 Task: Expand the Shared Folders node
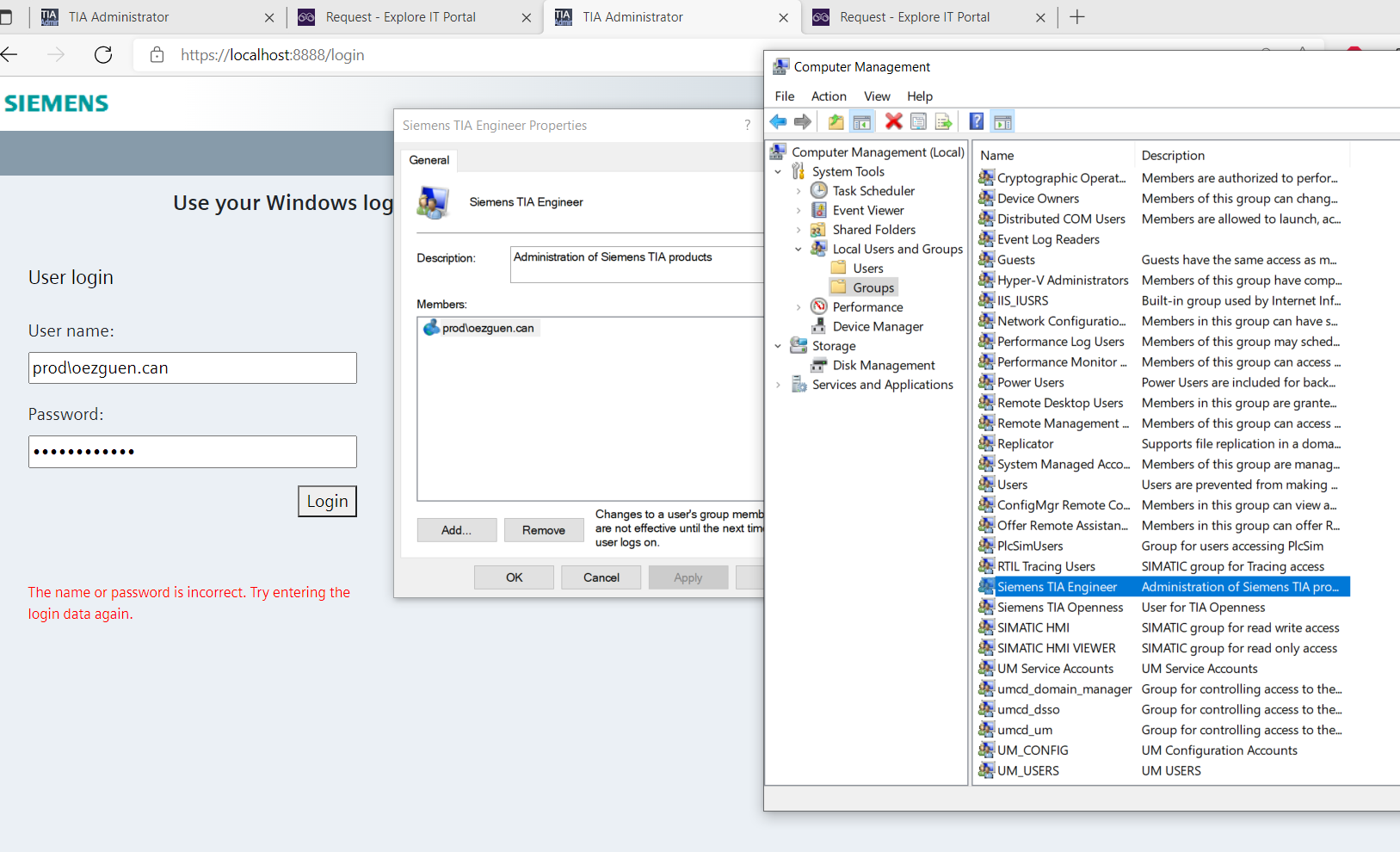coord(799,230)
